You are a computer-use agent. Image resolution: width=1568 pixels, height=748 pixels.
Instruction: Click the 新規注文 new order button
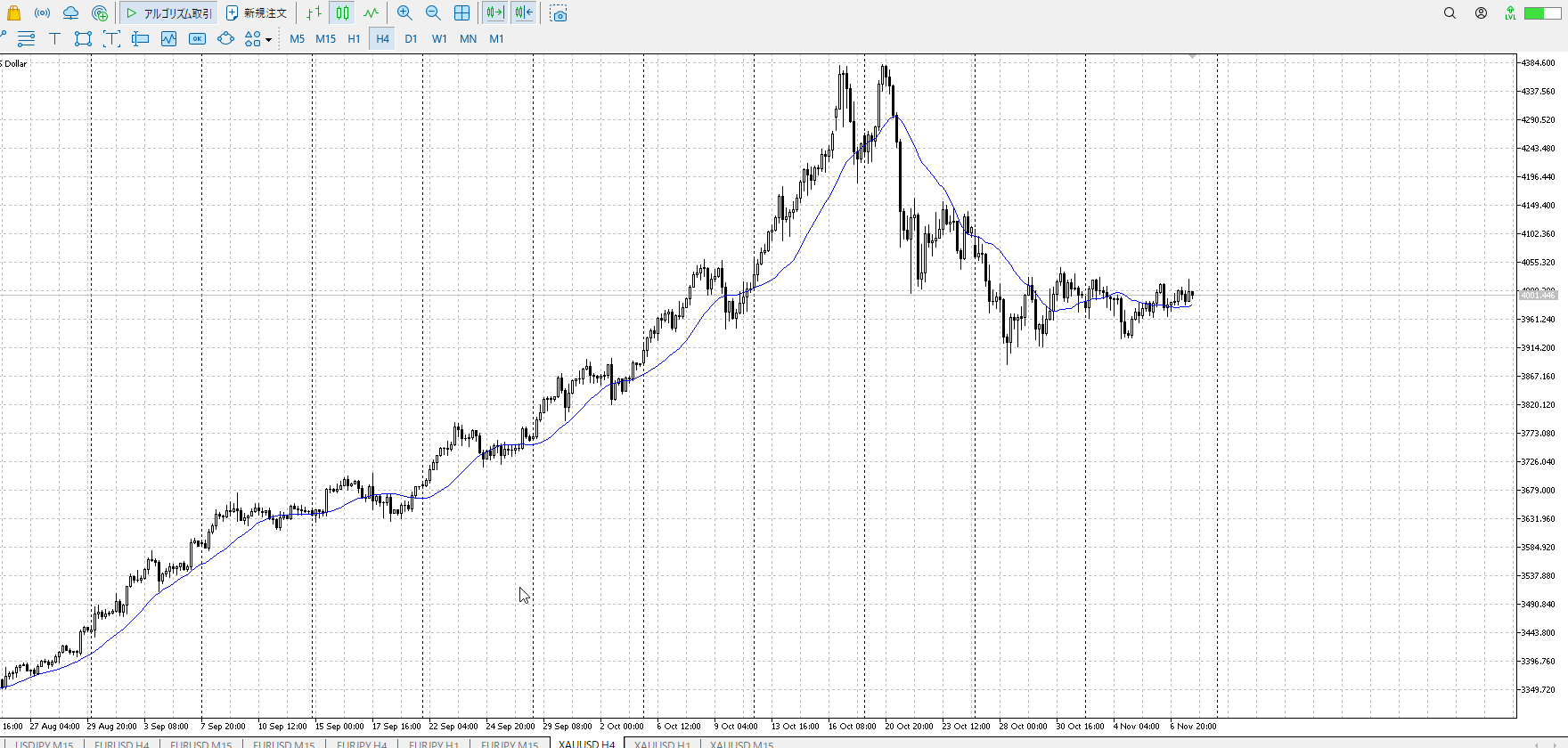(257, 13)
